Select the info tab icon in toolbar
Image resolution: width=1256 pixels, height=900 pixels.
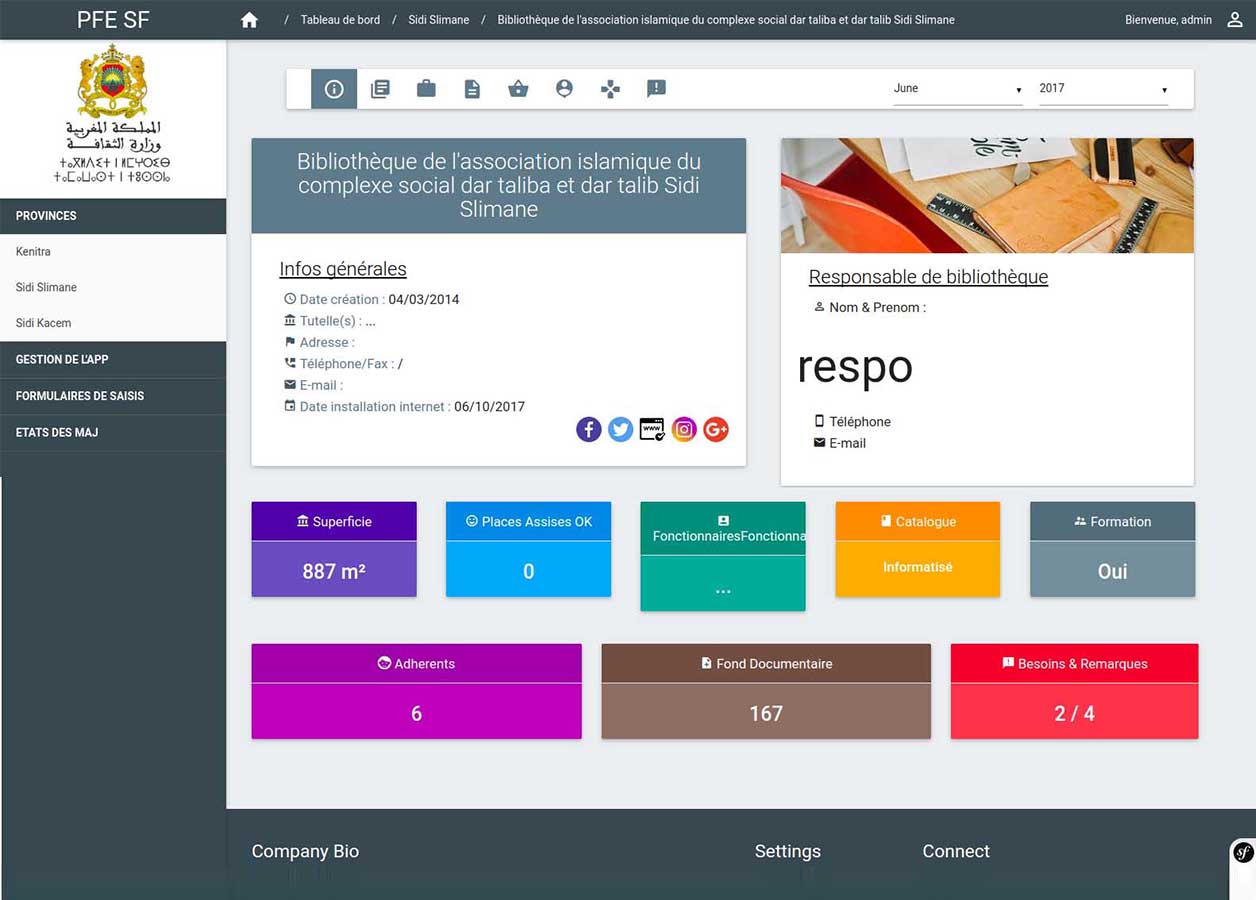click(x=334, y=89)
